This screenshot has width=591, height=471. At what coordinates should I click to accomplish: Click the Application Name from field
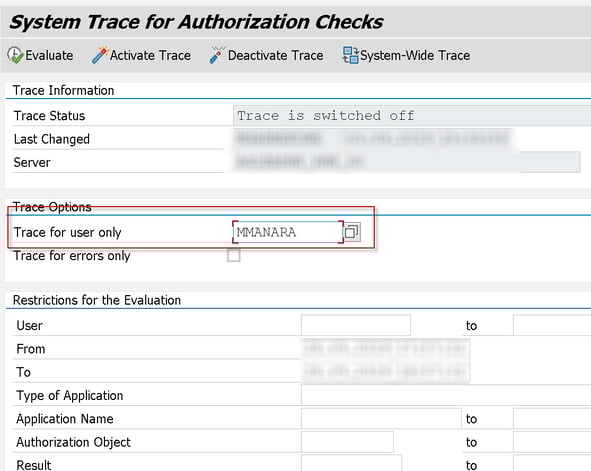381,419
